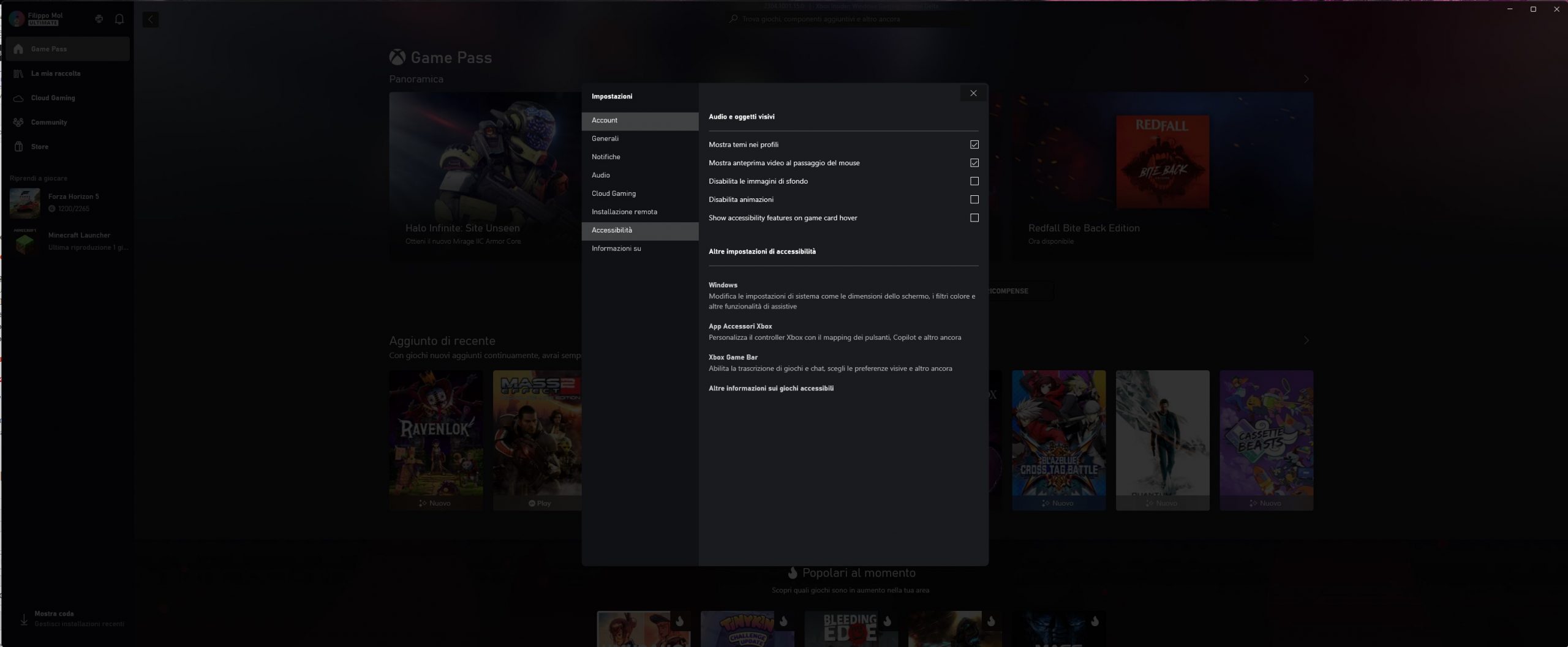Open Mostra coda installations queue

pos(72,619)
